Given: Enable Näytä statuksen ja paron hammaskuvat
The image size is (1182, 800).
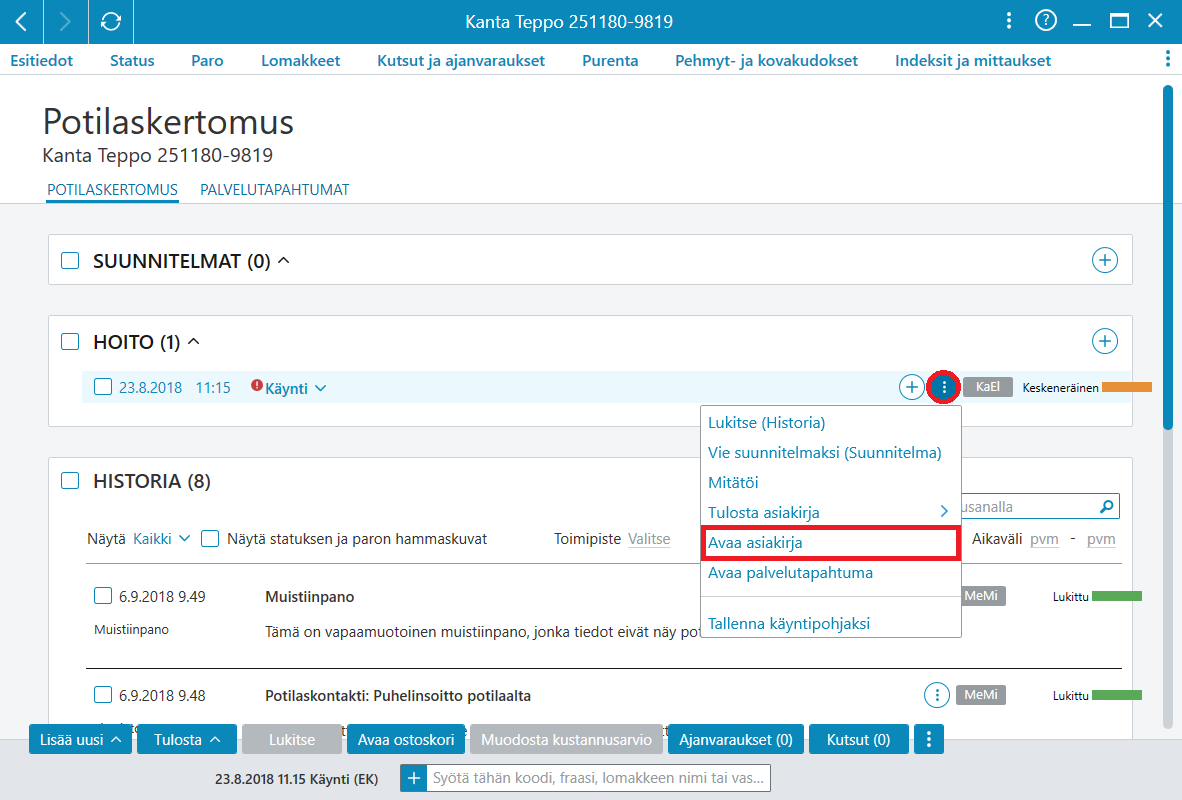Looking at the screenshot, I should [x=210, y=538].
